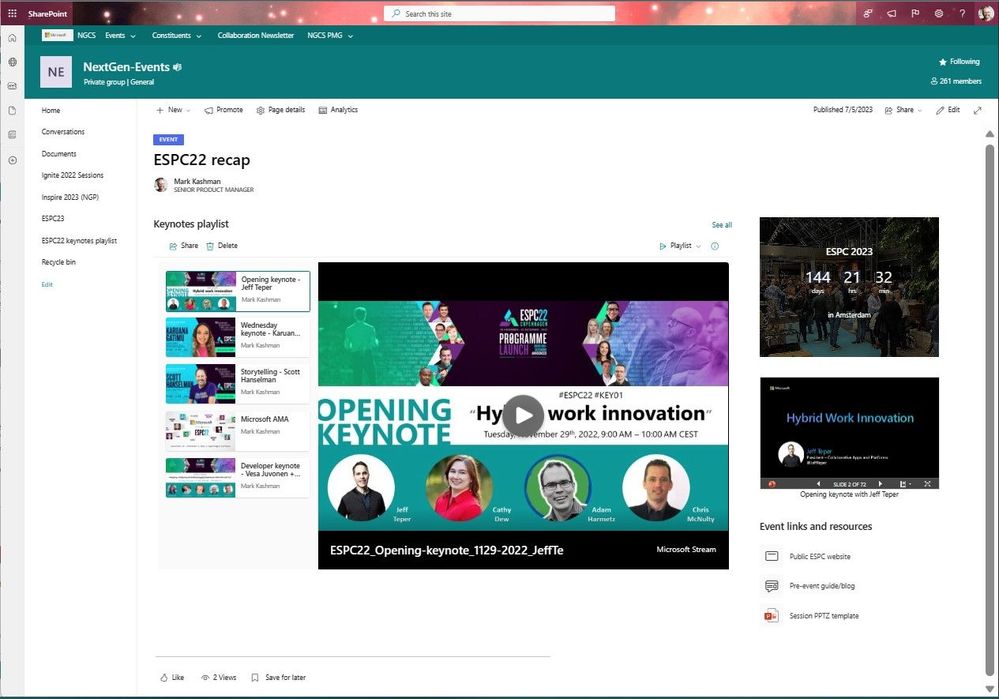
Task: Open the megaphone icon in top header
Action: pos(891,13)
